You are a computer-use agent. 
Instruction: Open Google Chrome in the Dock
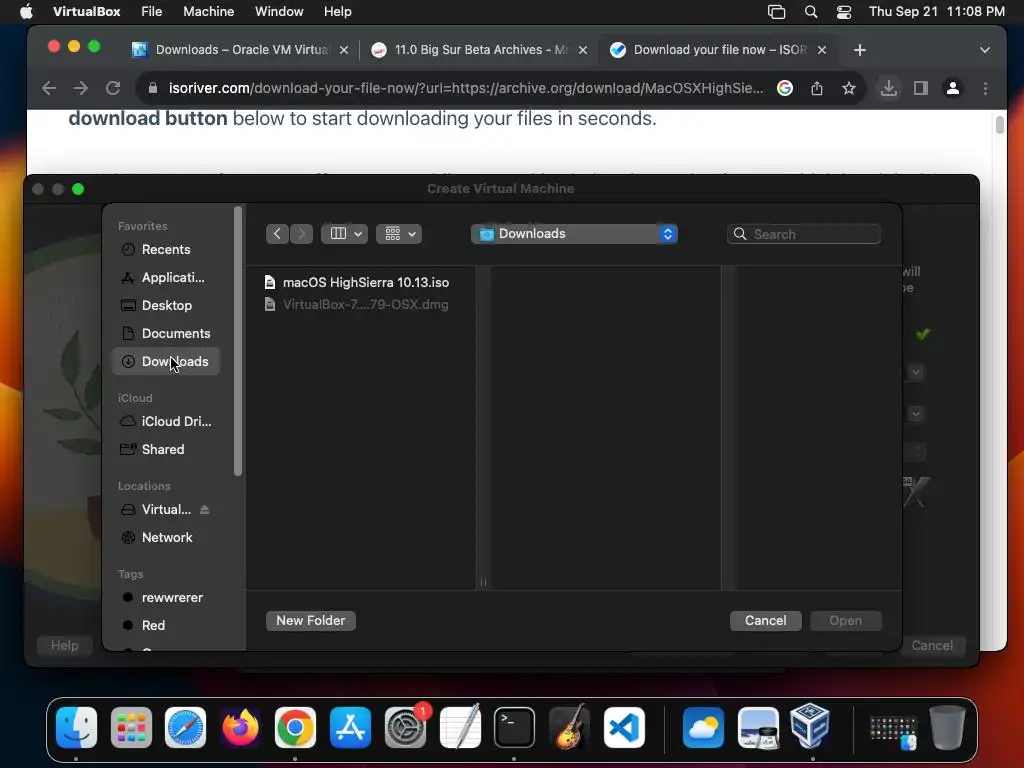(x=295, y=728)
